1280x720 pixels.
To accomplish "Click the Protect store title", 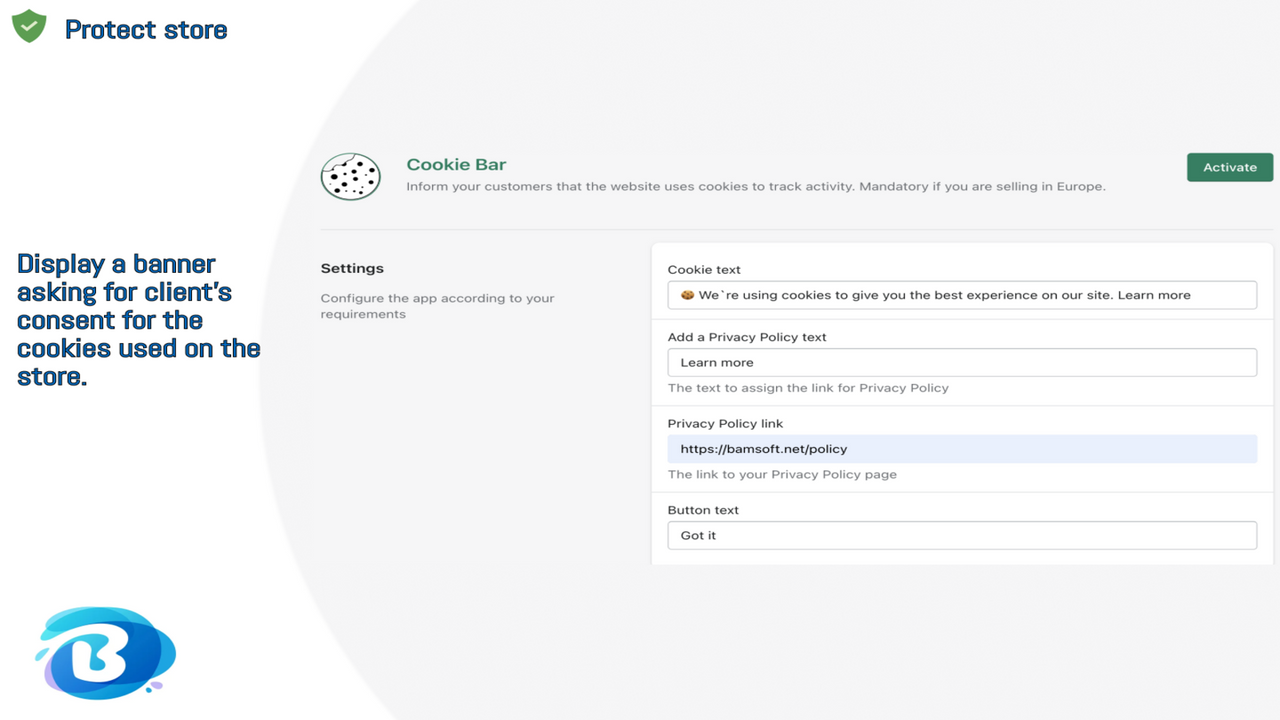I will click(146, 30).
